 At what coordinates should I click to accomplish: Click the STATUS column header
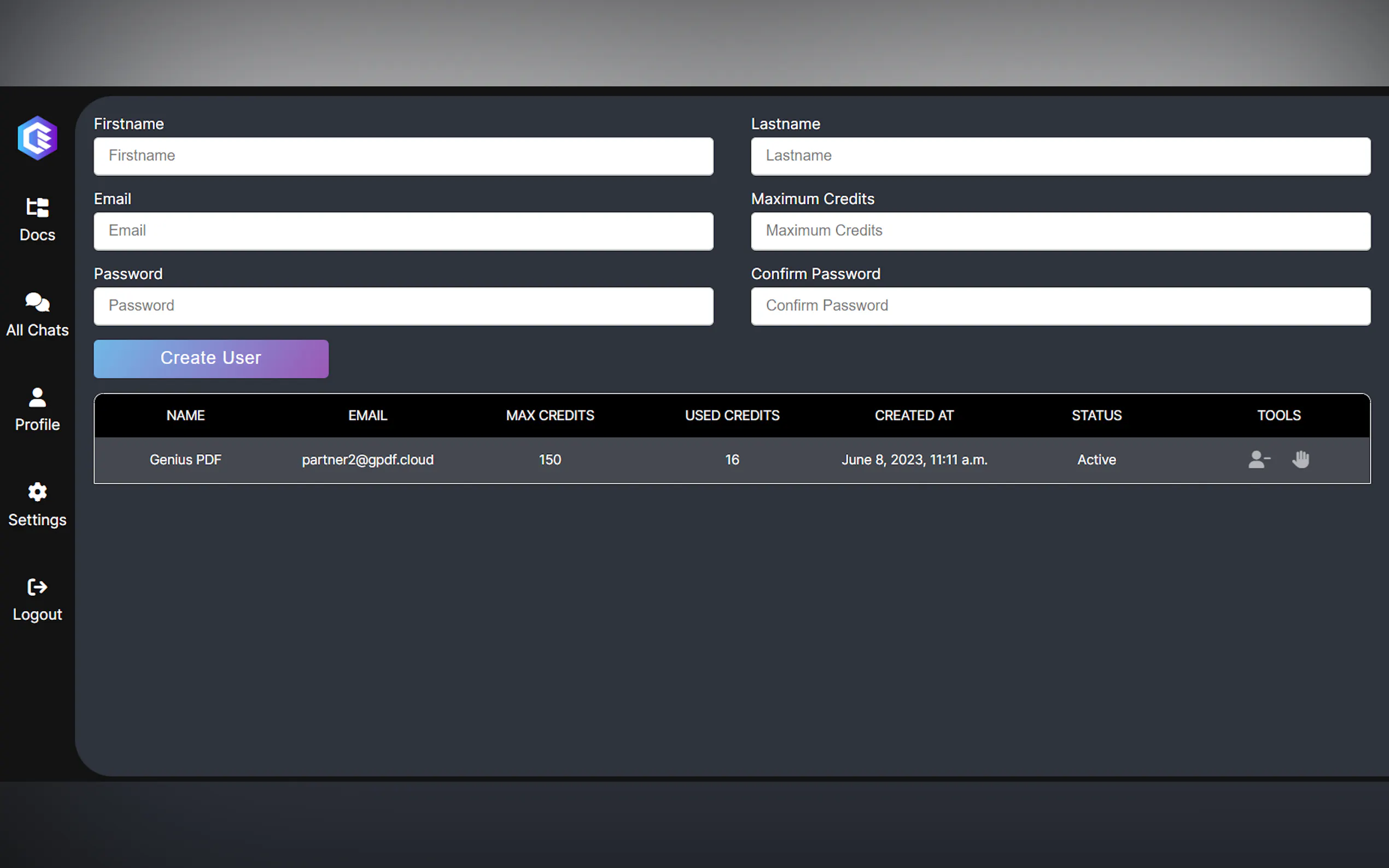(x=1096, y=415)
